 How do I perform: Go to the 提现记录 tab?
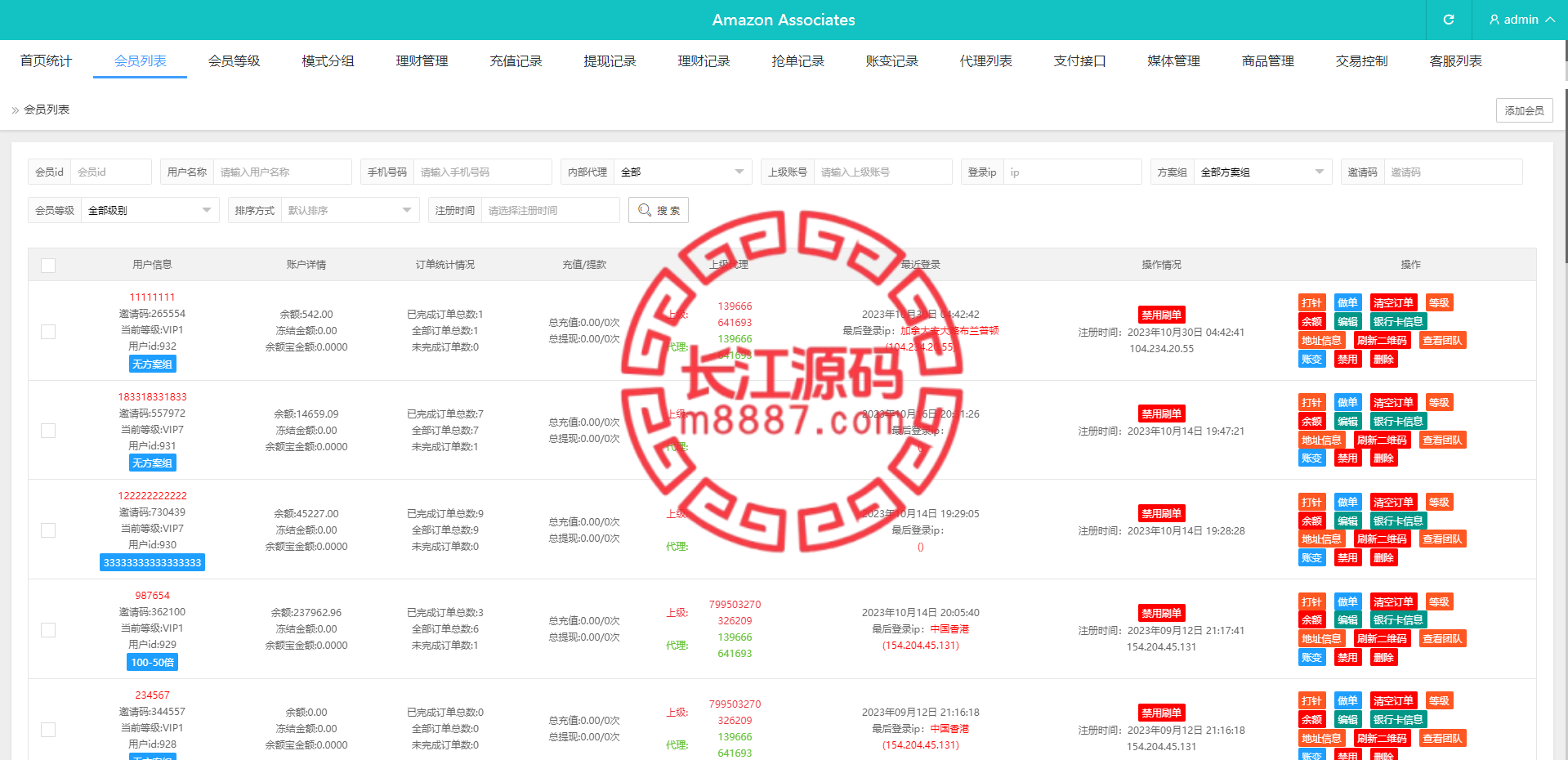tap(610, 61)
